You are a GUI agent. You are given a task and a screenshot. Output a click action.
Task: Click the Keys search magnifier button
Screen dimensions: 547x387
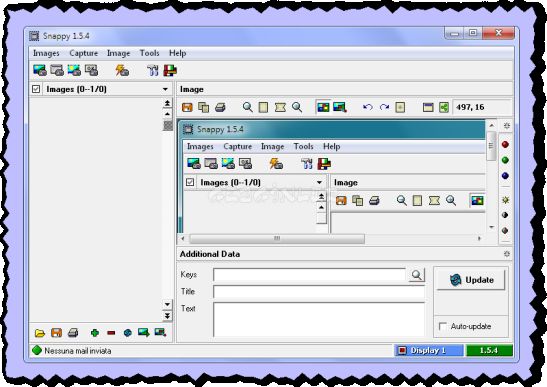point(417,275)
